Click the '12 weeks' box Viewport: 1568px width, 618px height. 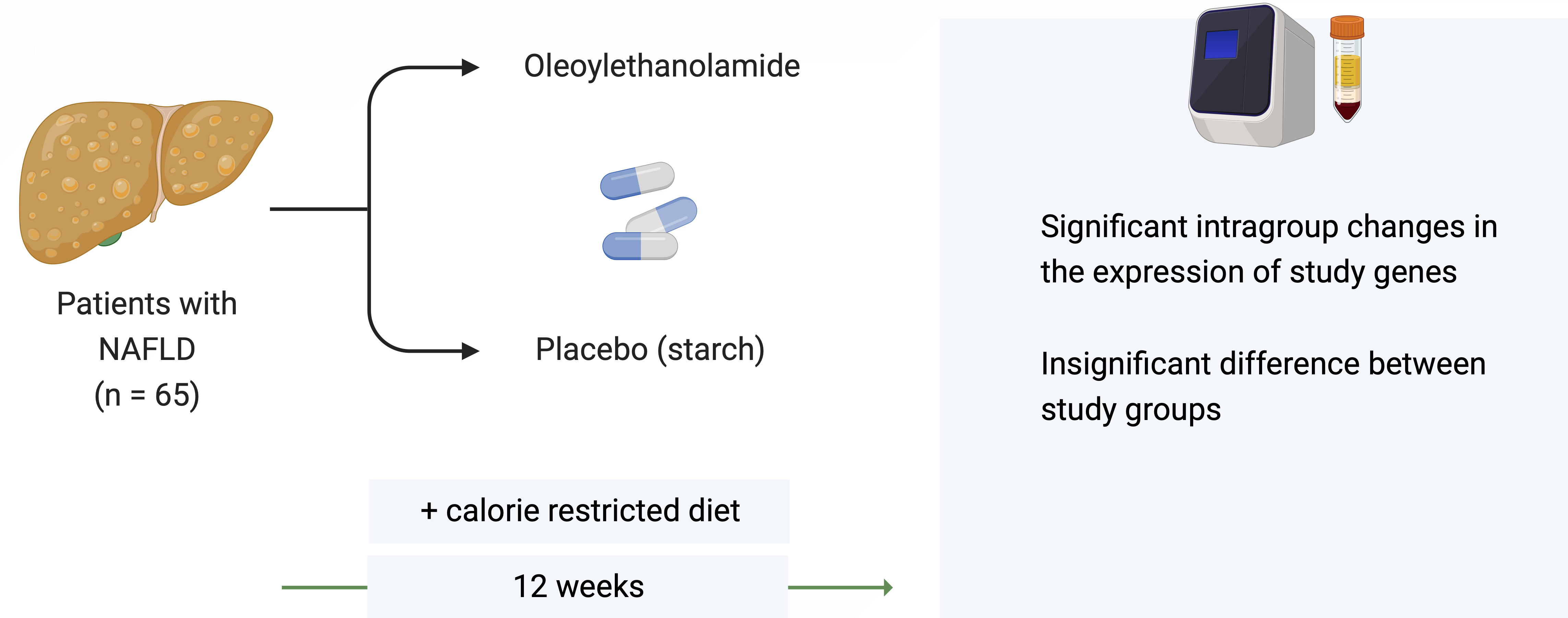coord(578,587)
